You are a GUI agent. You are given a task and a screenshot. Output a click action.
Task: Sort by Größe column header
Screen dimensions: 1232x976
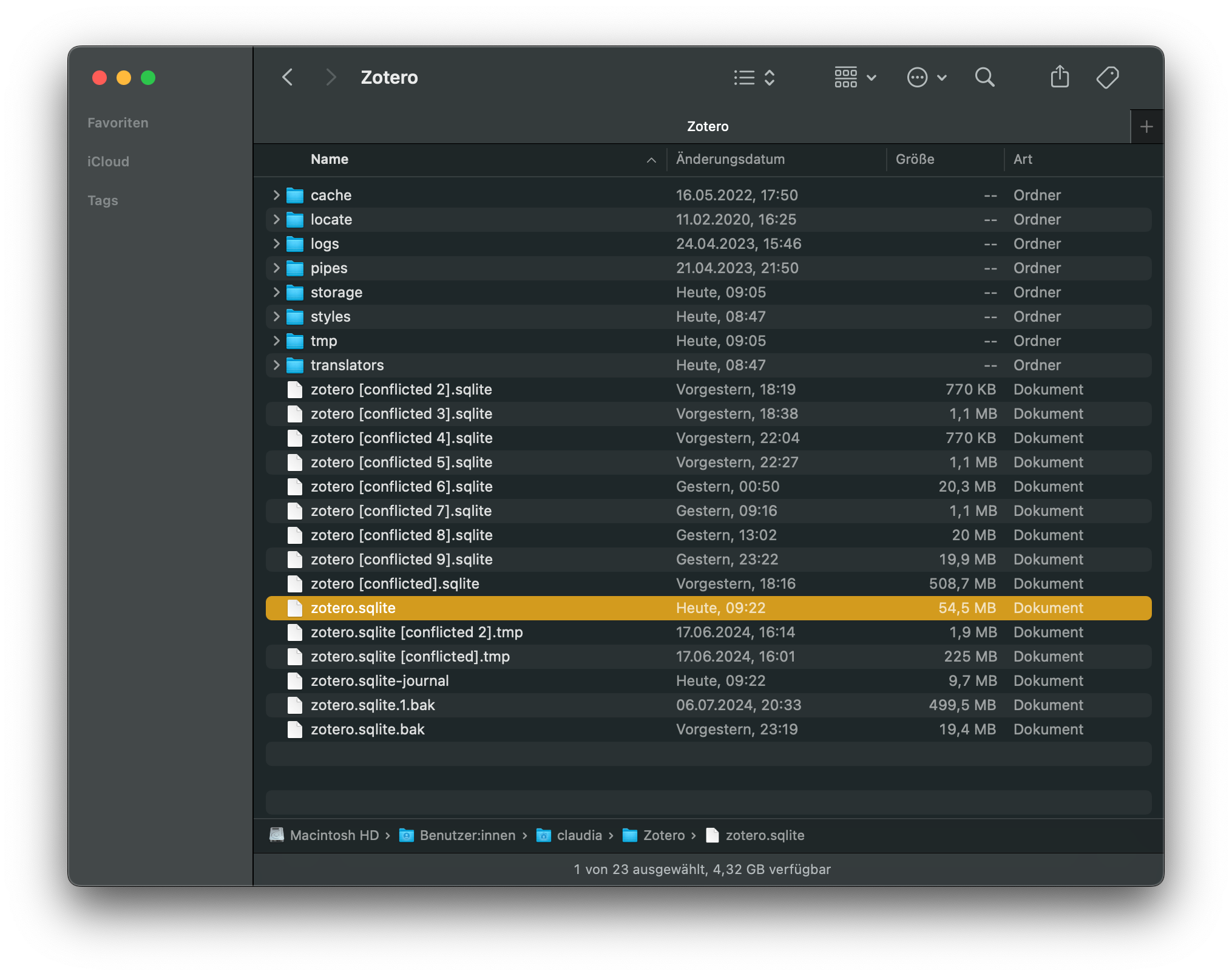915,160
